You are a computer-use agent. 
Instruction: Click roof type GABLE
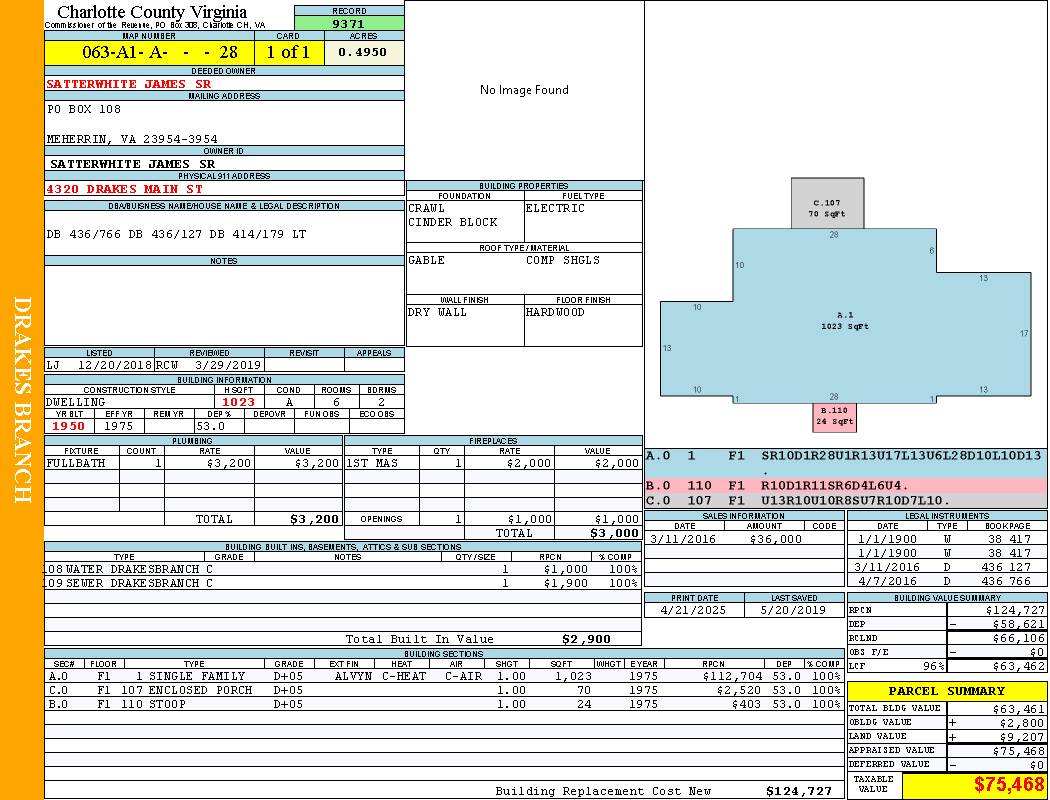pyautogui.click(x=427, y=260)
